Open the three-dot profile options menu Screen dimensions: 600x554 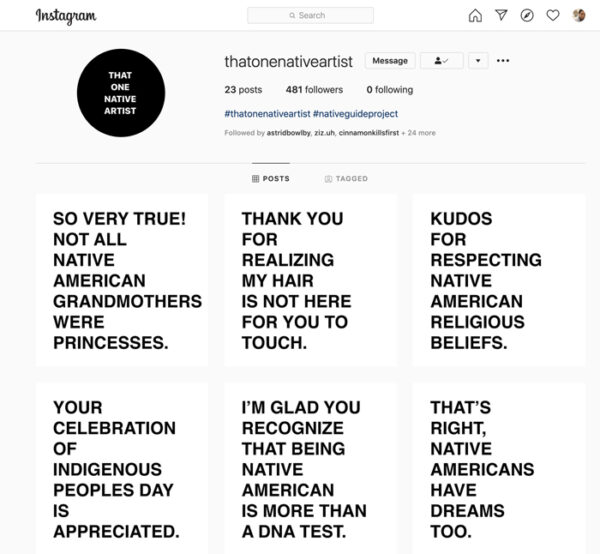[503, 61]
